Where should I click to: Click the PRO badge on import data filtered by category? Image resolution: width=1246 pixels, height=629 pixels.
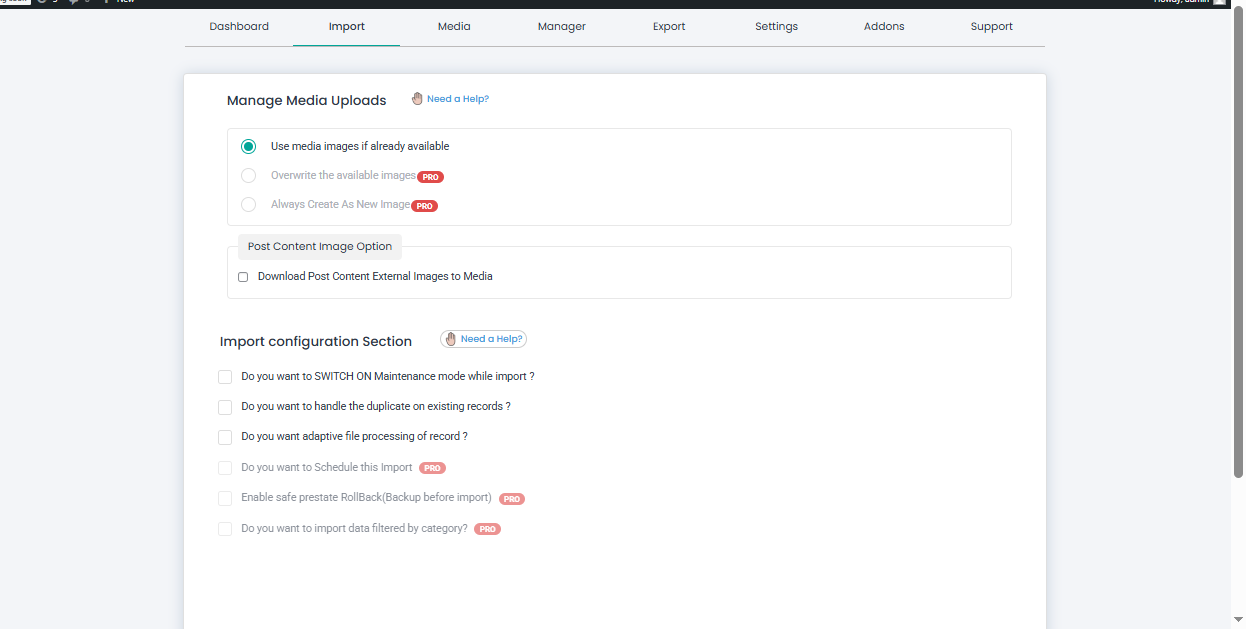coord(487,528)
